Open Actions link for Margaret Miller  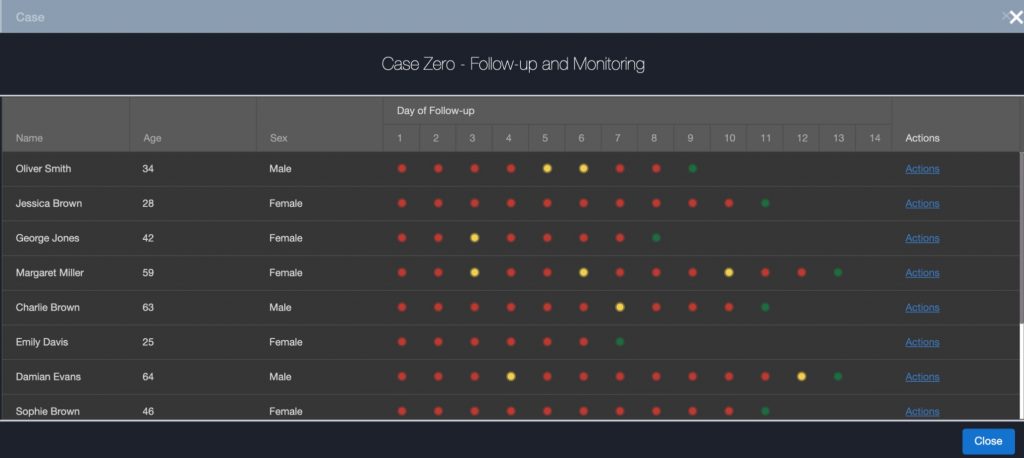tap(922, 273)
